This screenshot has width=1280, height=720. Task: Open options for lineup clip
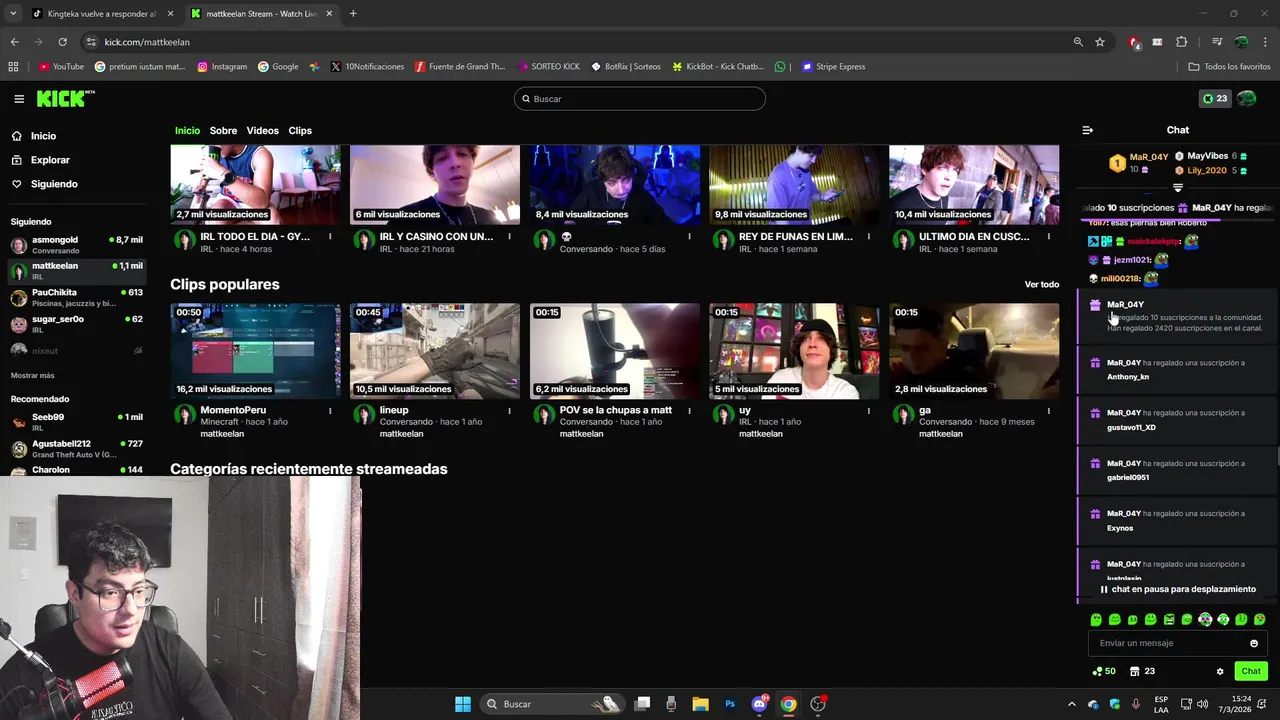(509, 411)
